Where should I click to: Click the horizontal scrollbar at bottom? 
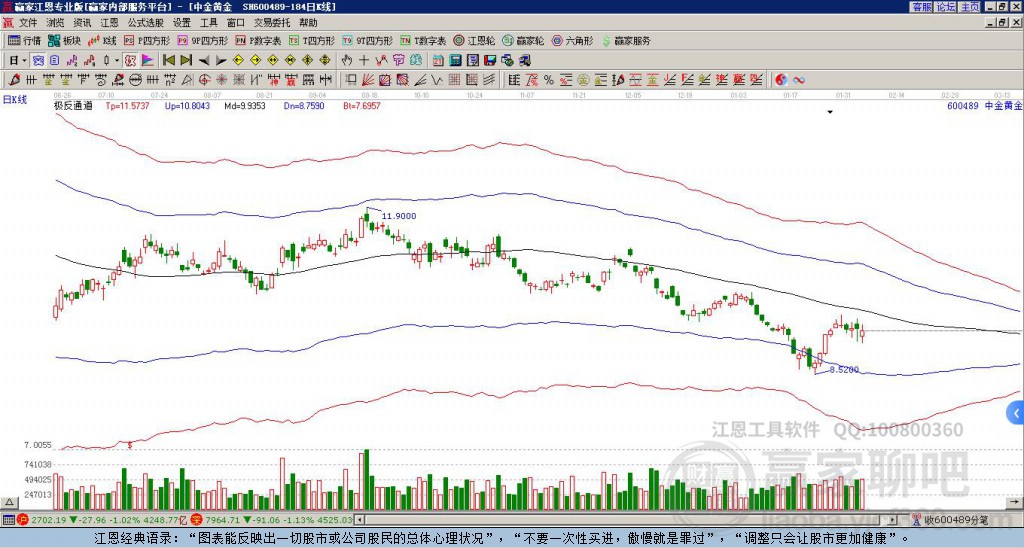[626, 520]
